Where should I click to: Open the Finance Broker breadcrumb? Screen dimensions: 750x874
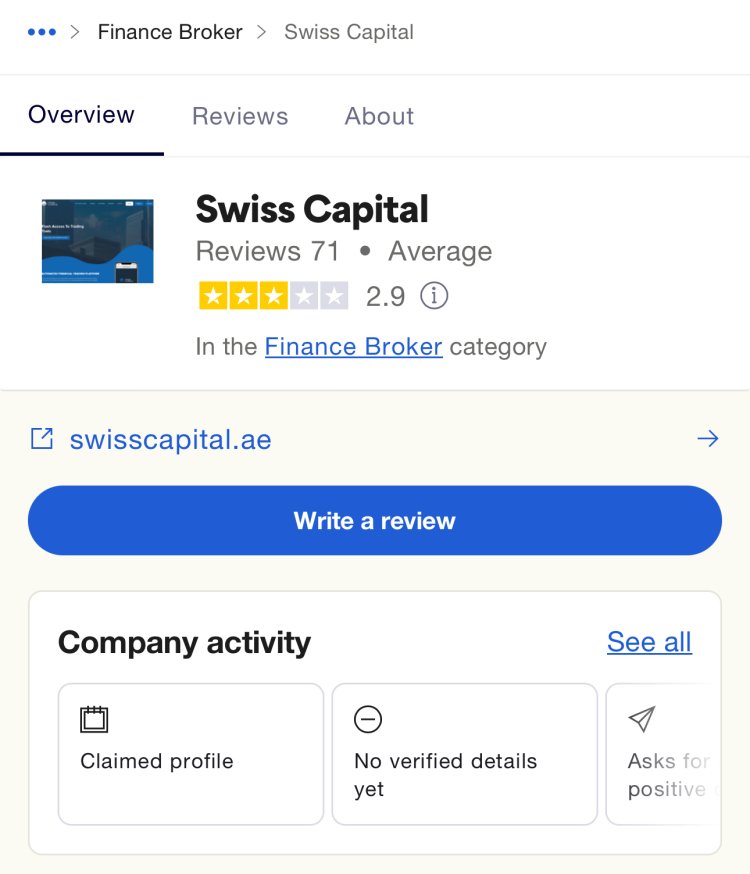tap(170, 32)
